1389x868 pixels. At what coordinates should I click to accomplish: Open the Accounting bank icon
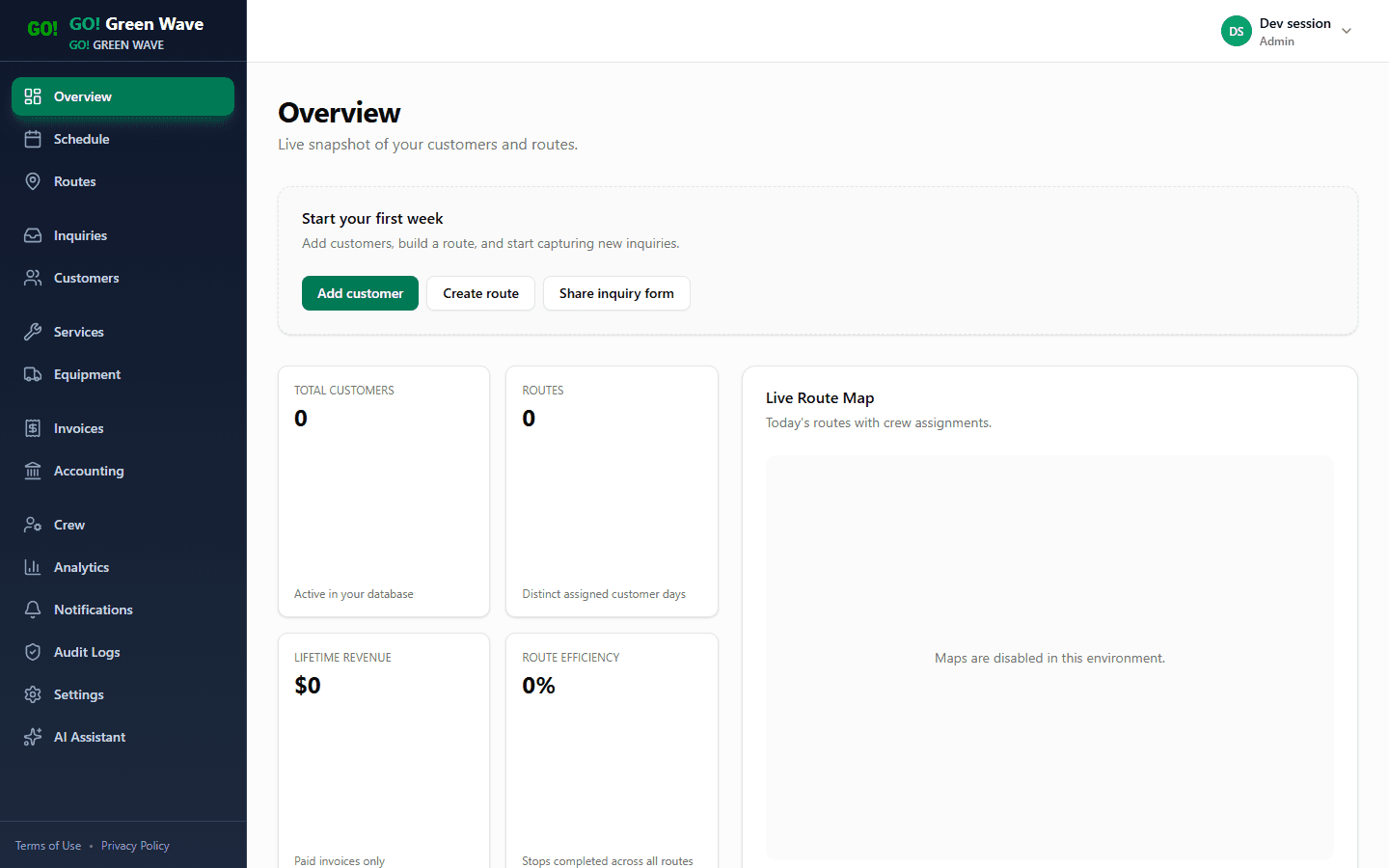(33, 470)
